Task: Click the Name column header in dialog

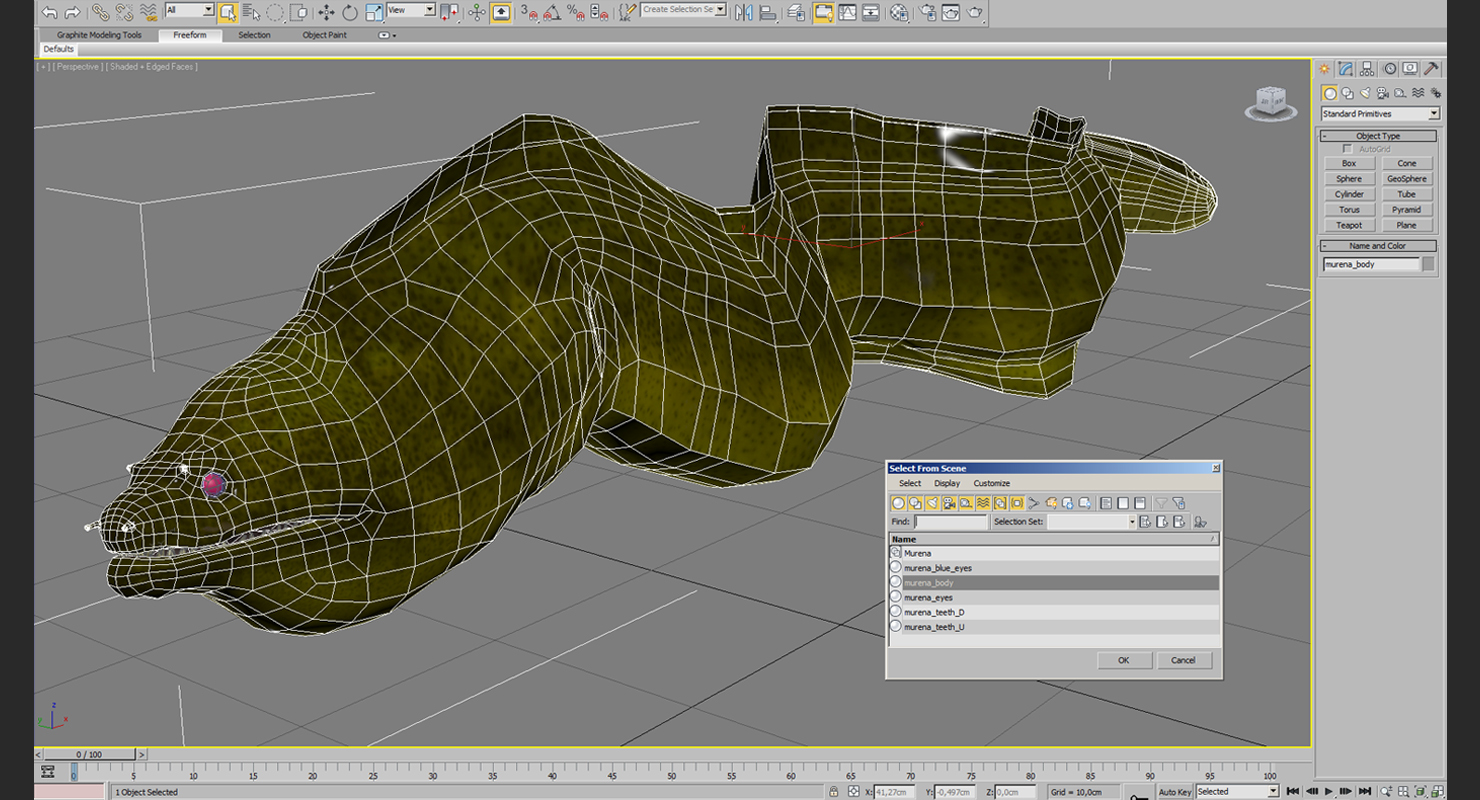Action: point(1054,539)
